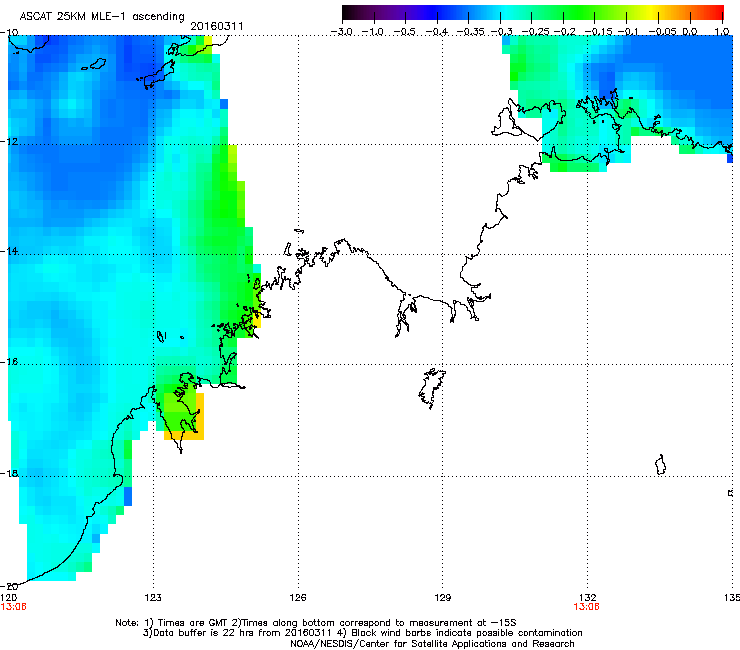Image resolution: width=740 pixels, height=650 pixels.
Task: Click the -3.0 color scale label
Action: [x=341, y=32]
